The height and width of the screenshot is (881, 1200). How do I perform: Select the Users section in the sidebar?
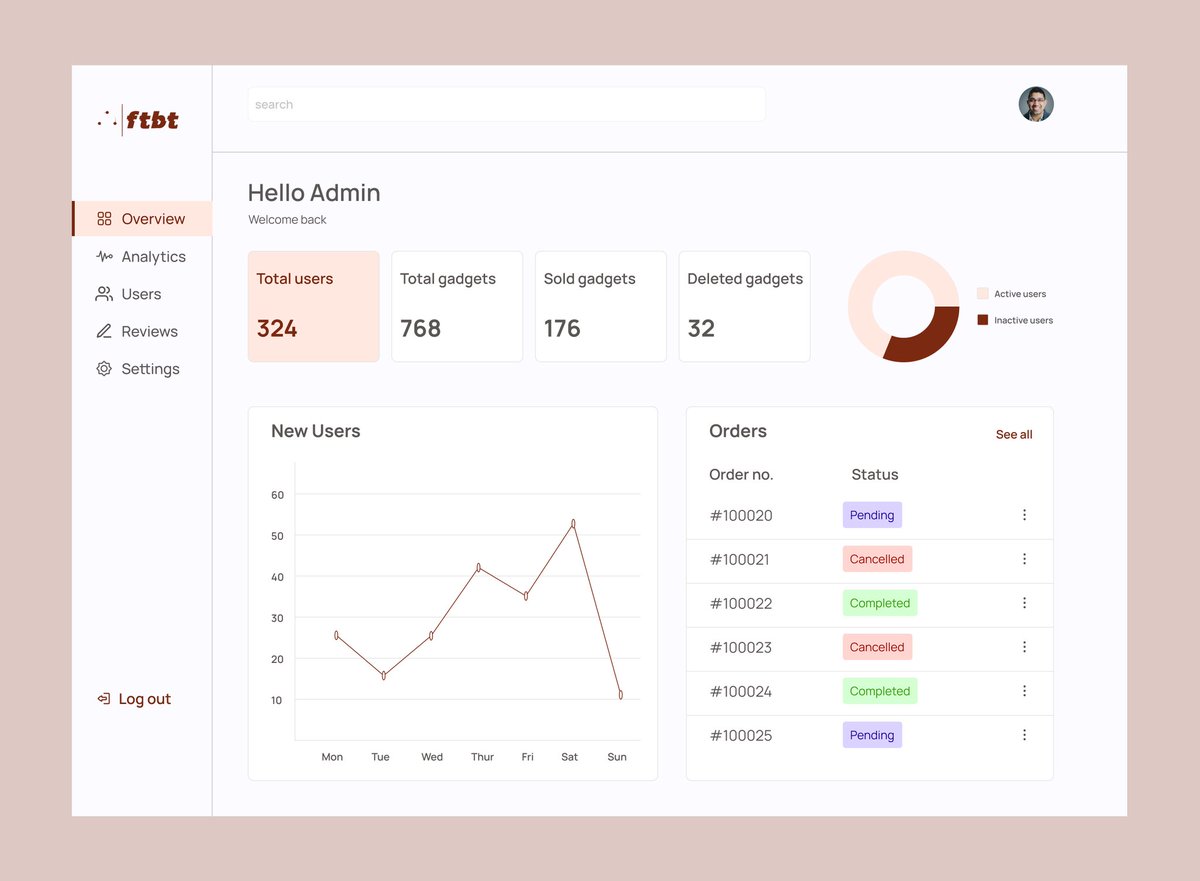[141, 294]
